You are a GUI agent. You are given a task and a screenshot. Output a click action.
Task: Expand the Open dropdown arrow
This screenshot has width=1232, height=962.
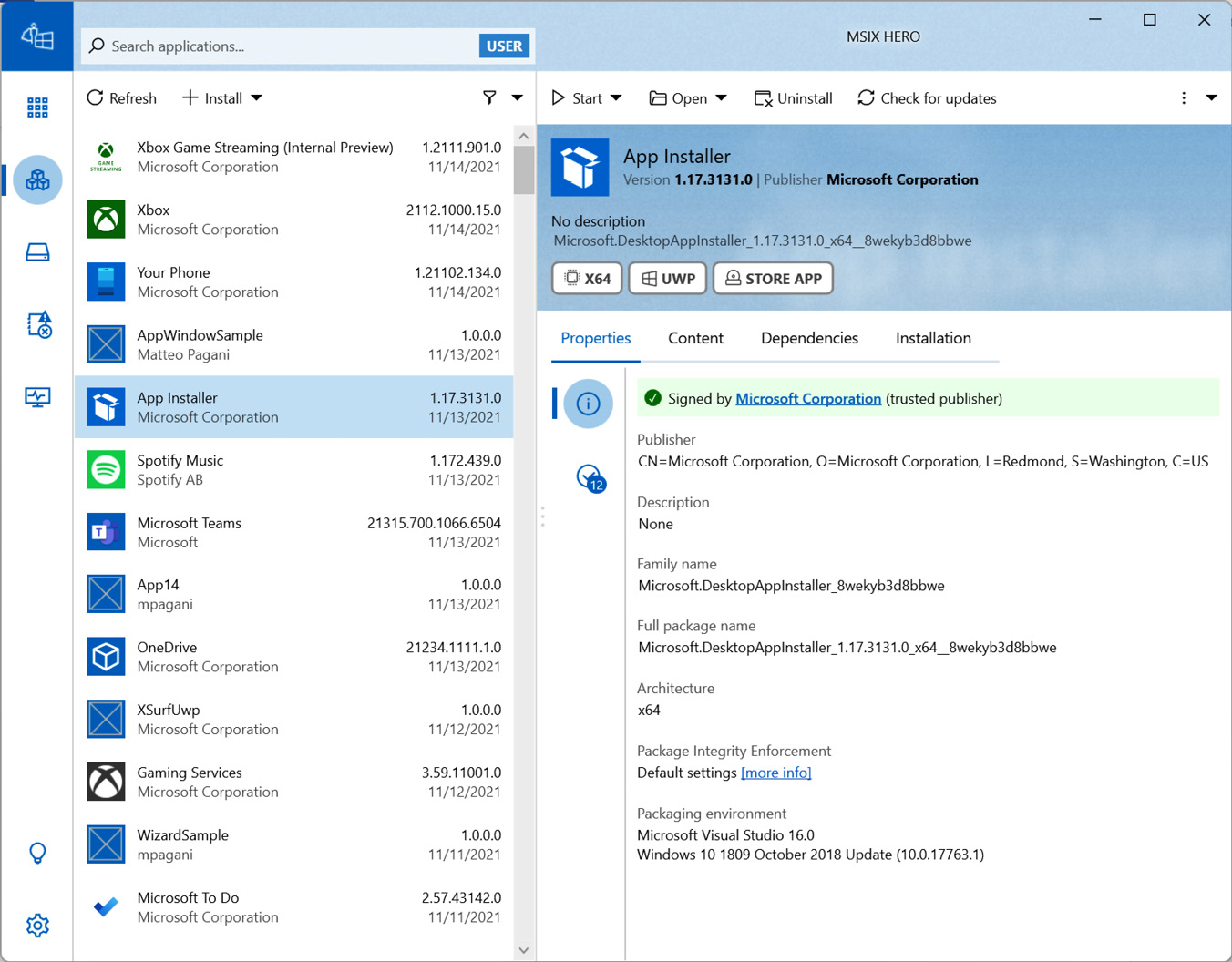point(721,97)
